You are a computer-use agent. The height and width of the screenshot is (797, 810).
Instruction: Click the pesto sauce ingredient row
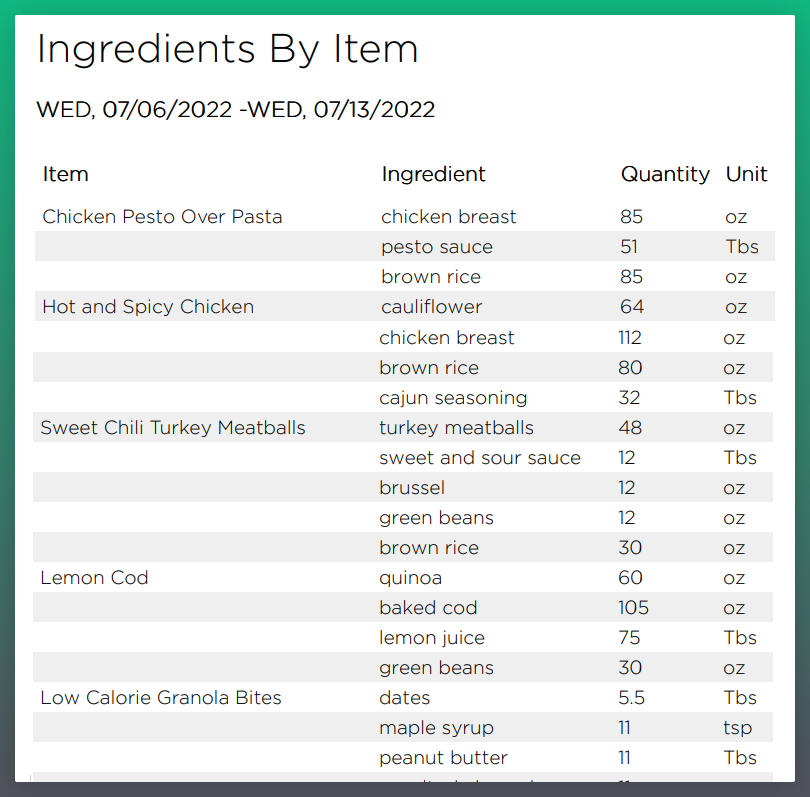437,247
